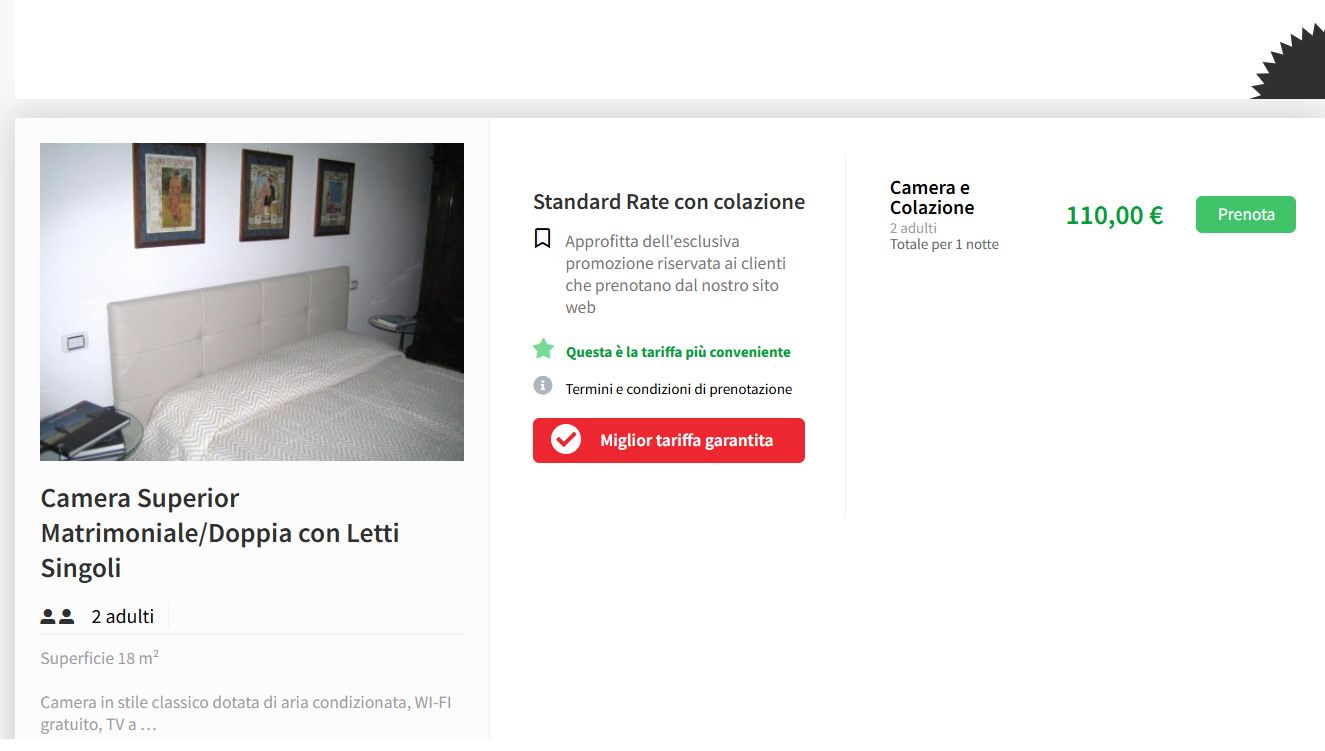
Task: Click the Superficie 18 m² detail
Action: point(100,658)
